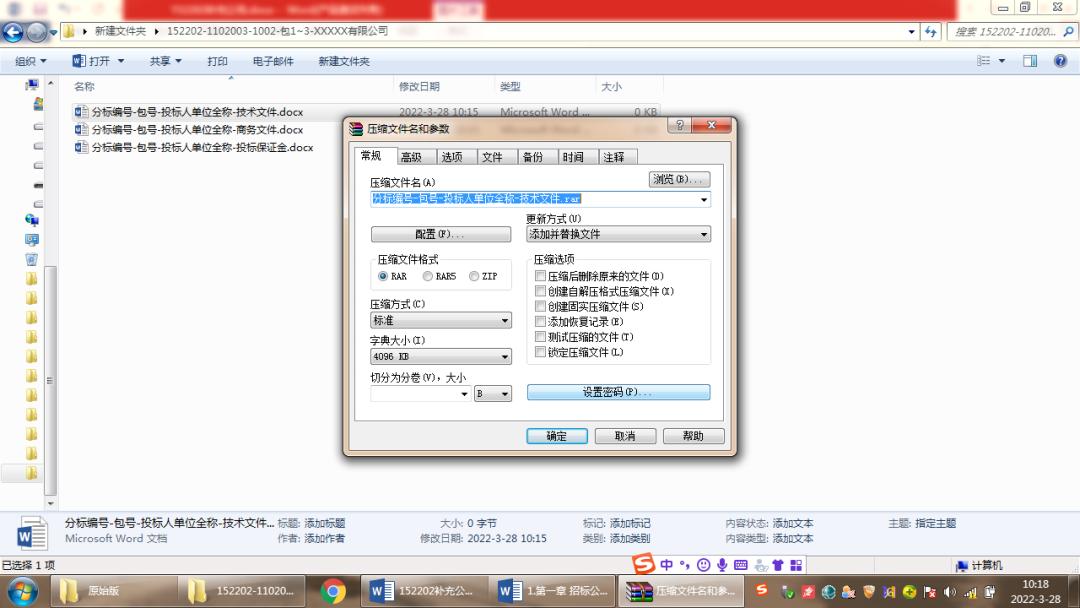Click the Control Panel icon in navigation pane

coord(32,240)
